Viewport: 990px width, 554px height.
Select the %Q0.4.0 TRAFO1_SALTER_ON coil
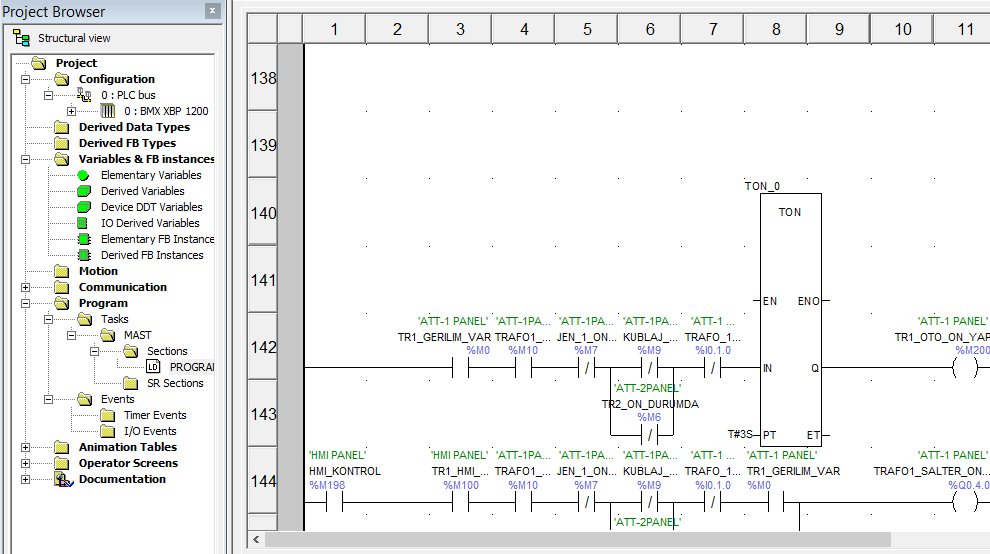[x=965, y=503]
